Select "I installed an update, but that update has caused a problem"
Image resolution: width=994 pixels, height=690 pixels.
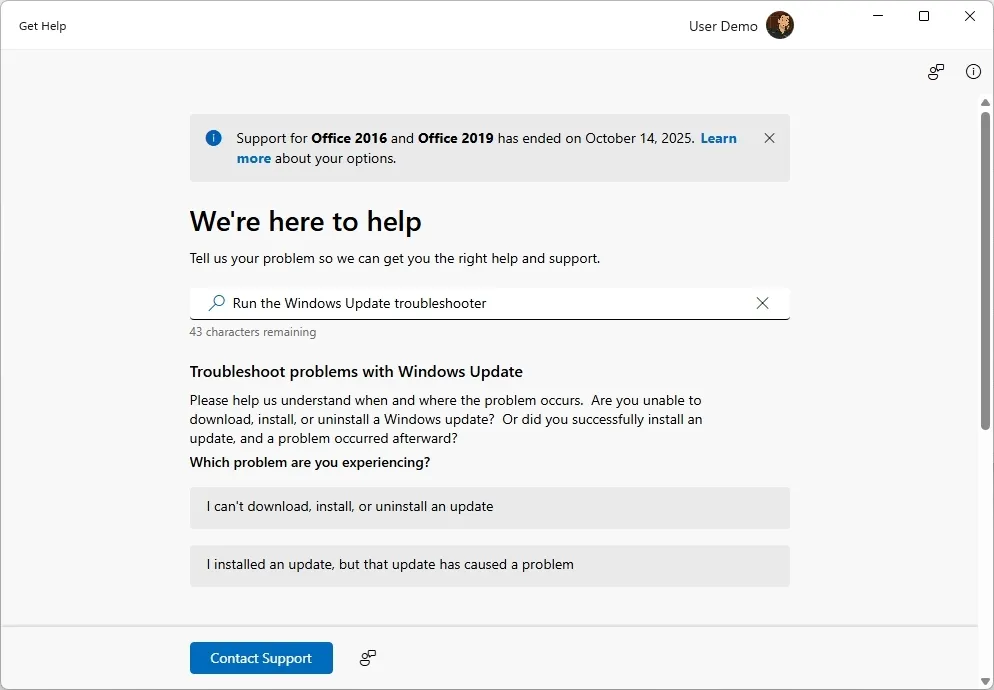[489, 564]
